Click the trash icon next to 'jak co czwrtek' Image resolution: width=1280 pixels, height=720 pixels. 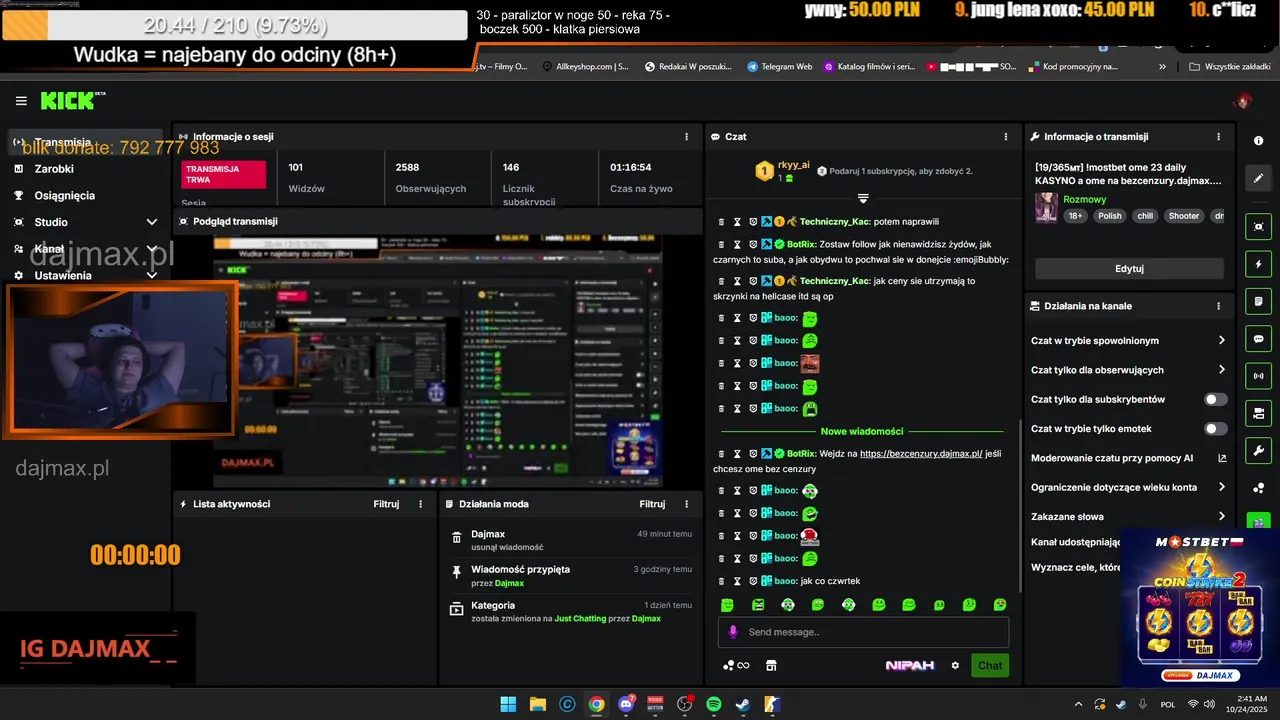722,581
